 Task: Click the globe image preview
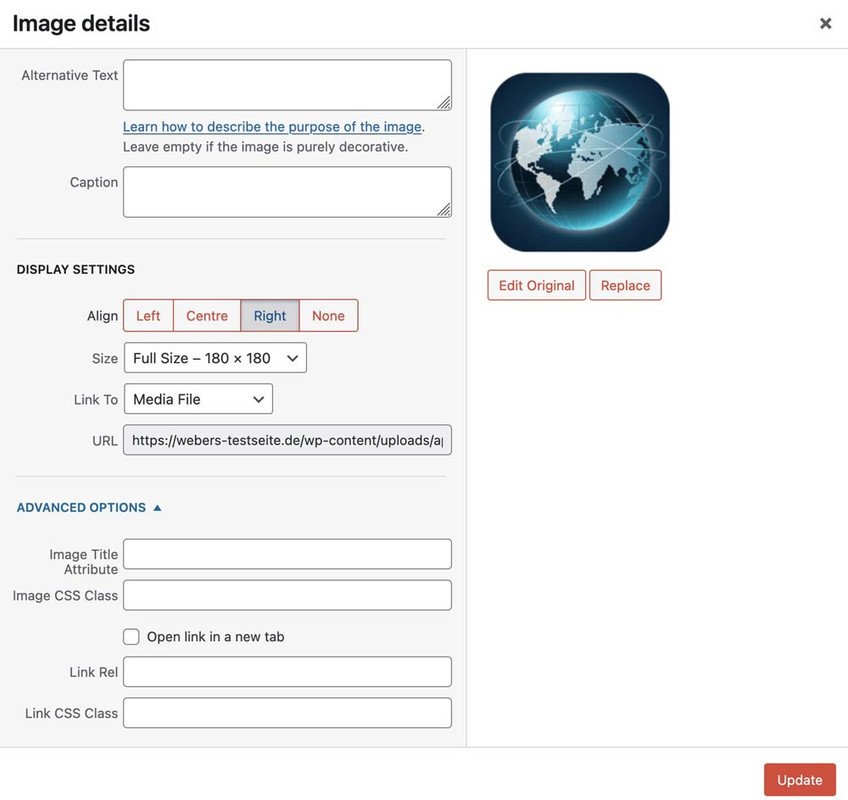[580, 162]
